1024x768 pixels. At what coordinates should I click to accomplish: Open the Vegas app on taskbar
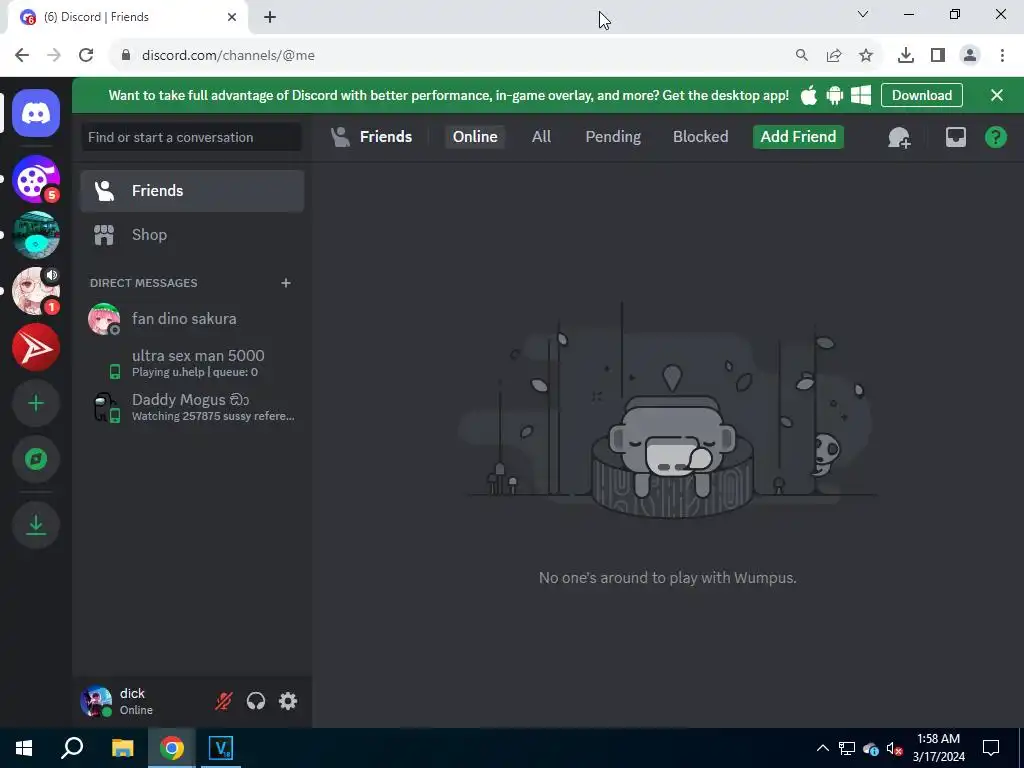(x=221, y=748)
